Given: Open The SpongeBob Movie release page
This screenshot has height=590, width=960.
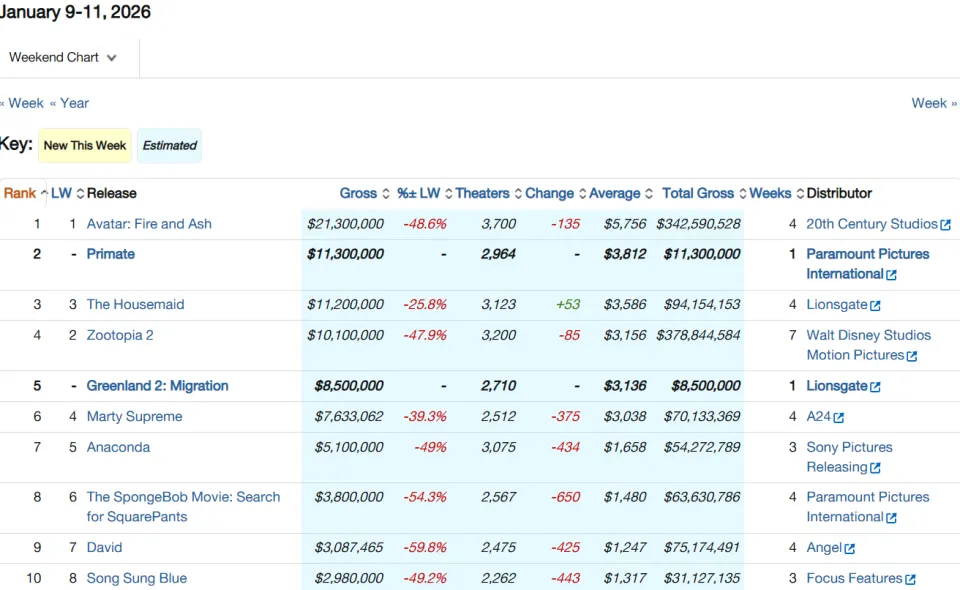Looking at the screenshot, I should (x=183, y=507).
